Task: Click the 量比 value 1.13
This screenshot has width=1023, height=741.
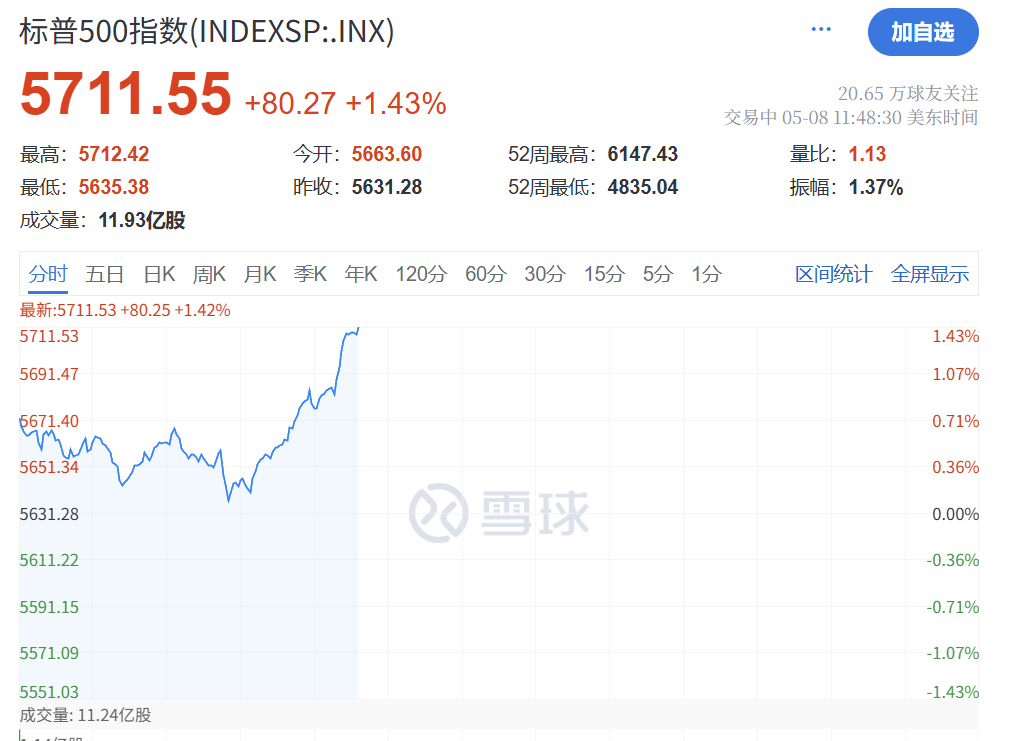Action: (x=867, y=154)
